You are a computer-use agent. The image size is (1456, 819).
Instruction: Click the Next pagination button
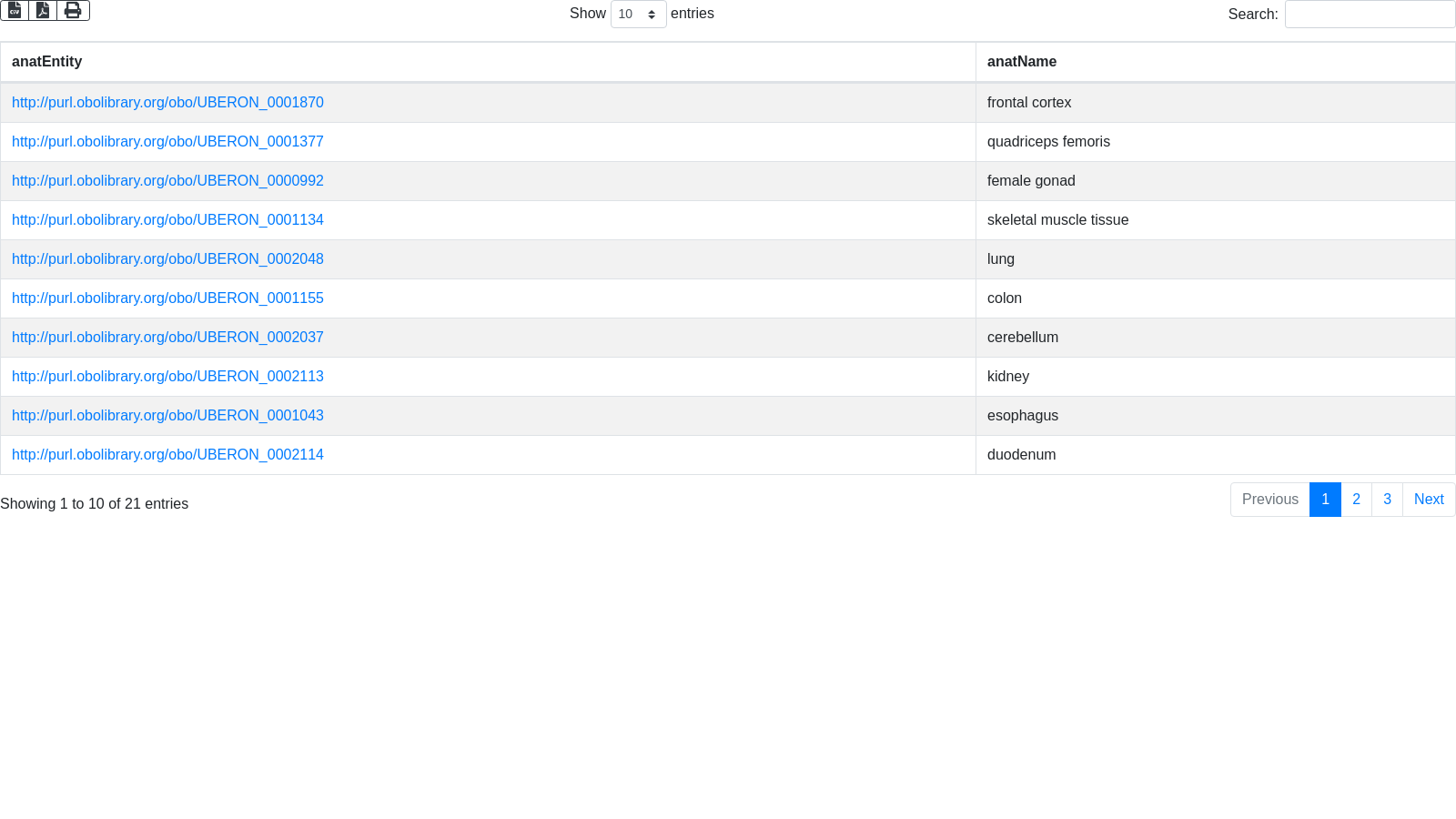tap(1429, 500)
